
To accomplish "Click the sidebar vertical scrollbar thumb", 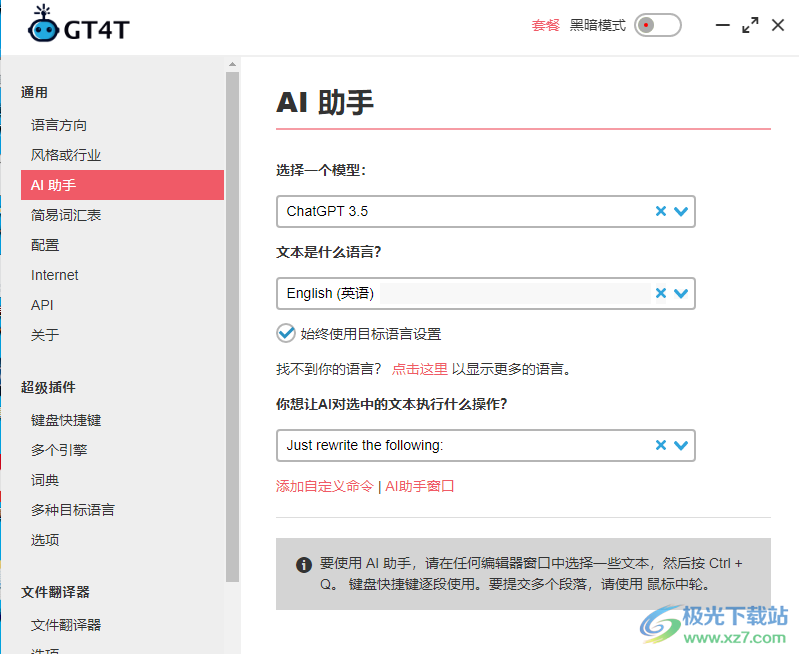I will tap(232, 326).
